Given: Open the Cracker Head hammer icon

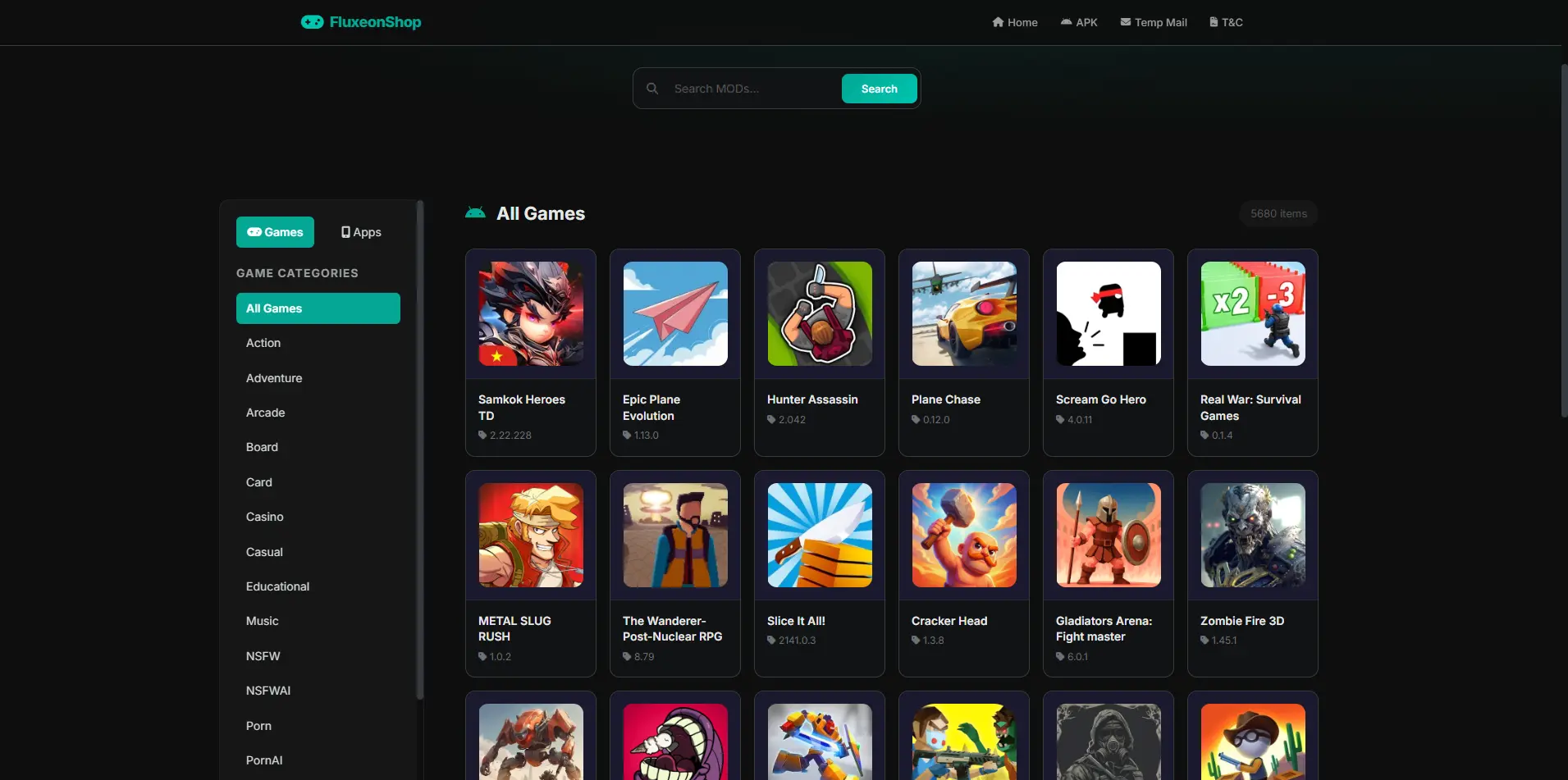Looking at the screenshot, I should pyautogui.click(x=964, y=535).
